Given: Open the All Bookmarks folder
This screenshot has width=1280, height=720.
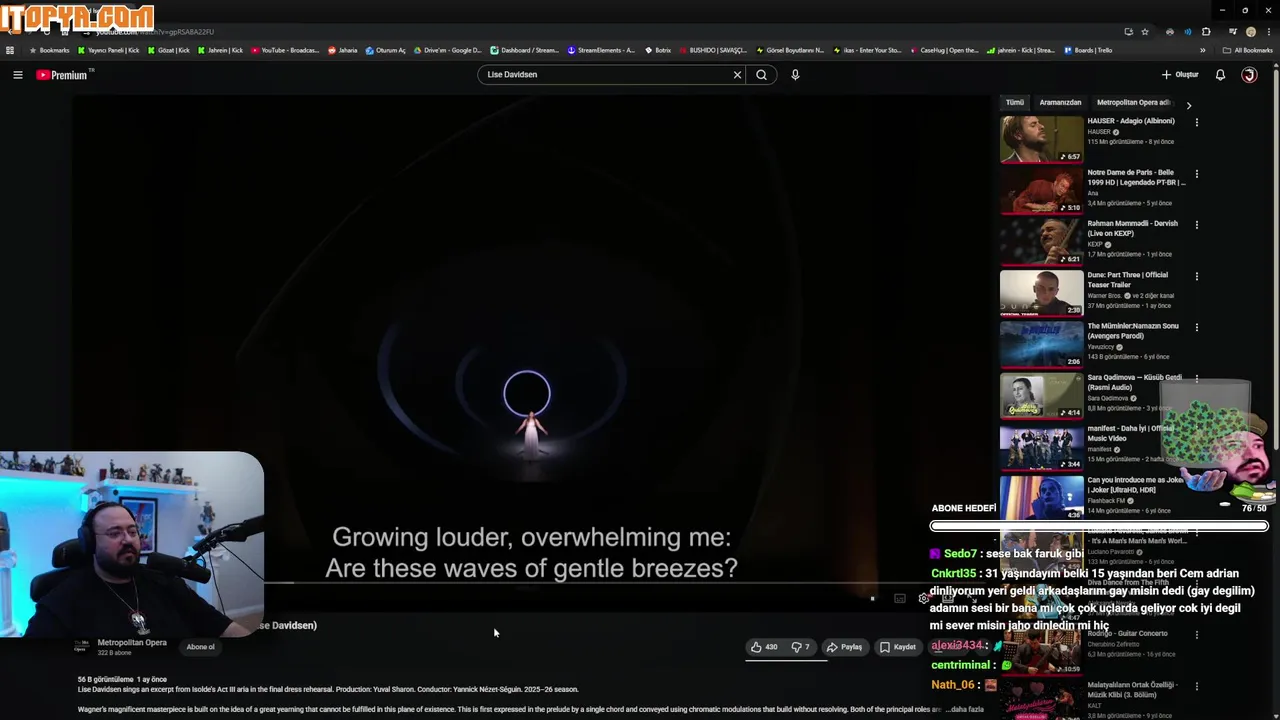Looking at the screenshot, I should tap(1248, 50).
